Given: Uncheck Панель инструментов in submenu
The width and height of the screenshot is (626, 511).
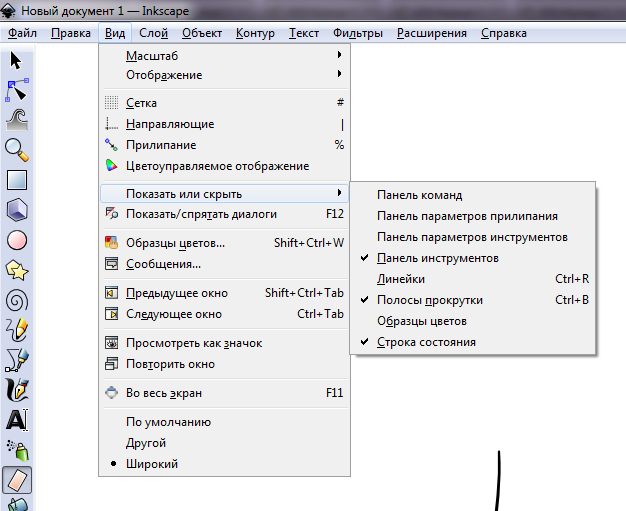Looking at the screenshot, I should (473, 258).
